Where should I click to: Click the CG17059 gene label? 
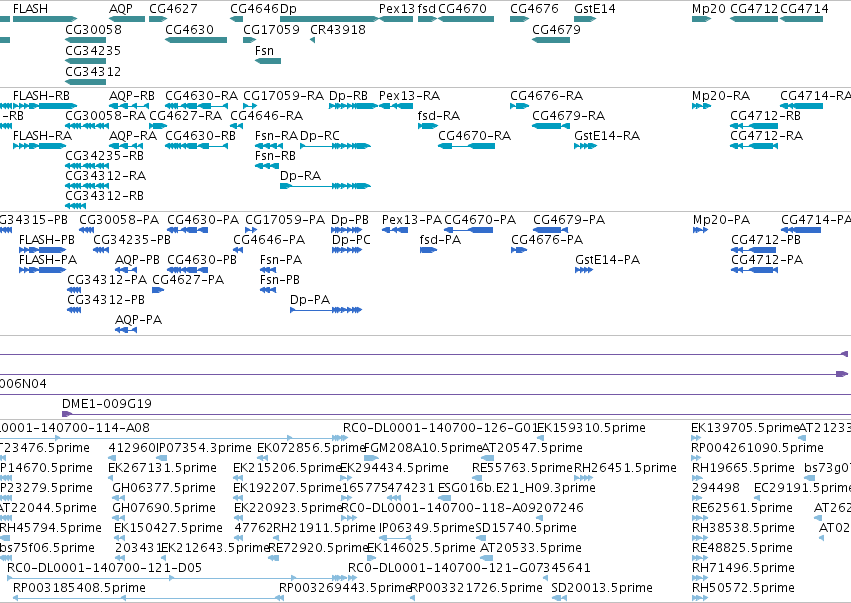[271, 30]
